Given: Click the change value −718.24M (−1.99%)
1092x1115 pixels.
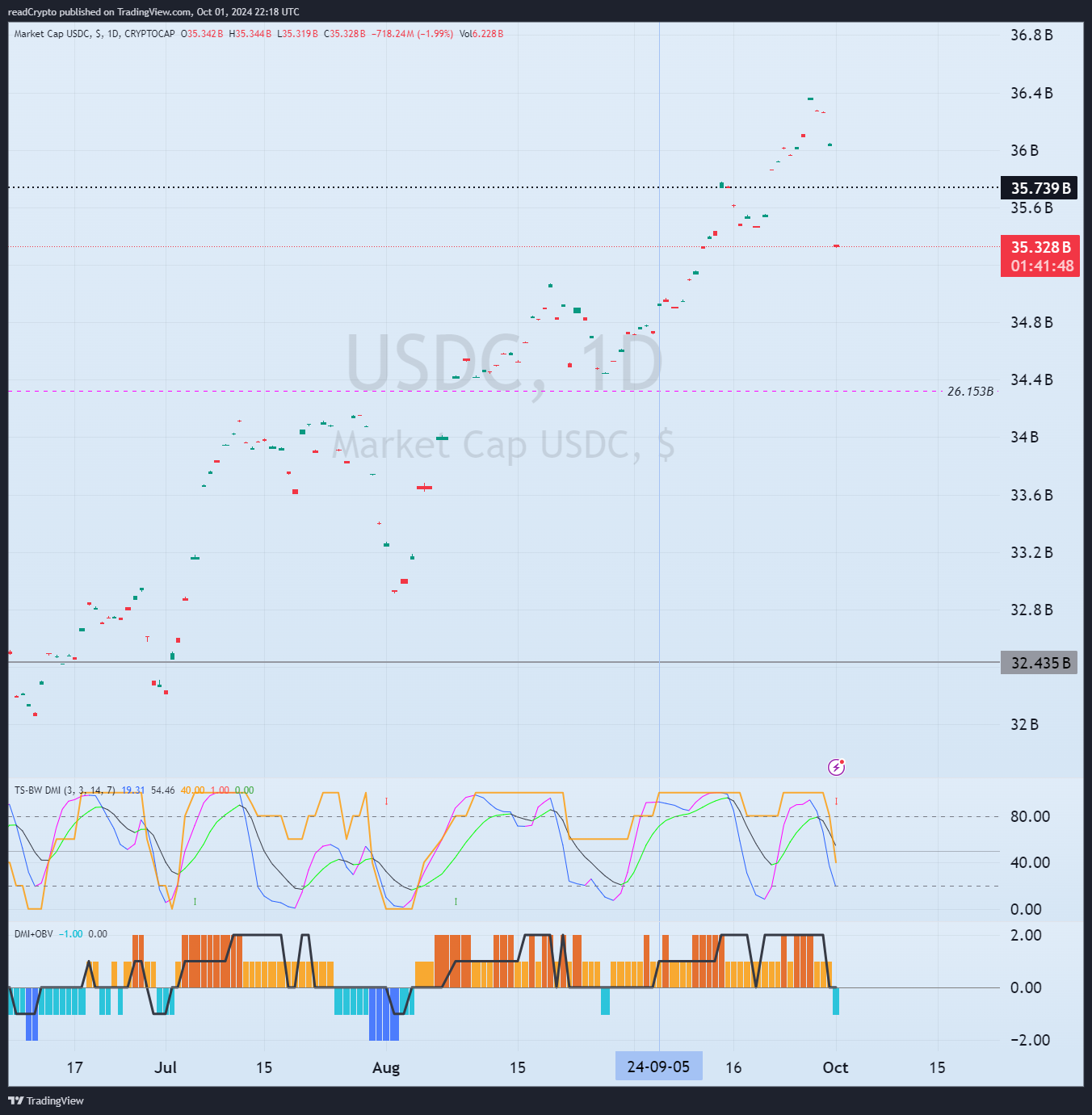Looking at the screenshot, I should tap(412, 34).
